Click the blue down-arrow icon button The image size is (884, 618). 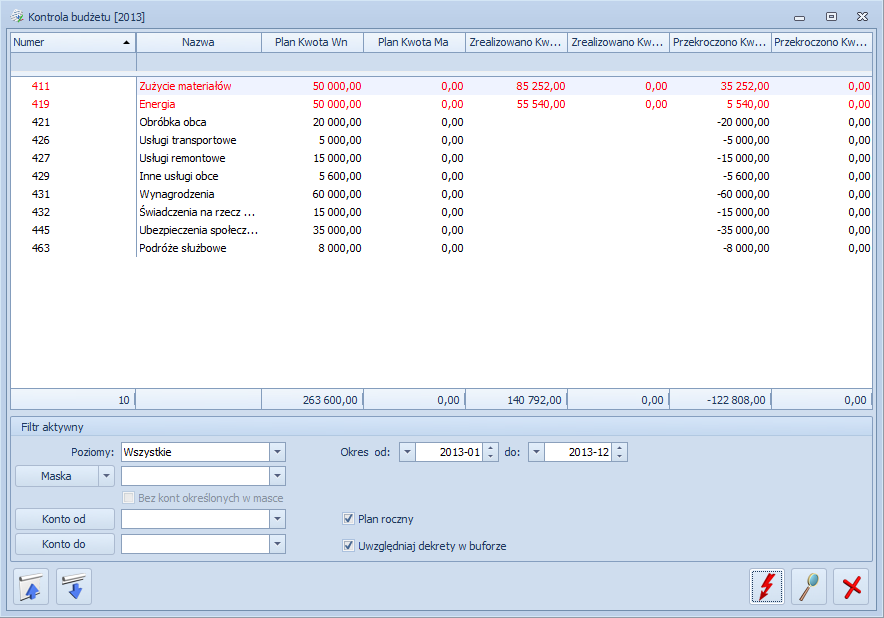coord(74,586)
